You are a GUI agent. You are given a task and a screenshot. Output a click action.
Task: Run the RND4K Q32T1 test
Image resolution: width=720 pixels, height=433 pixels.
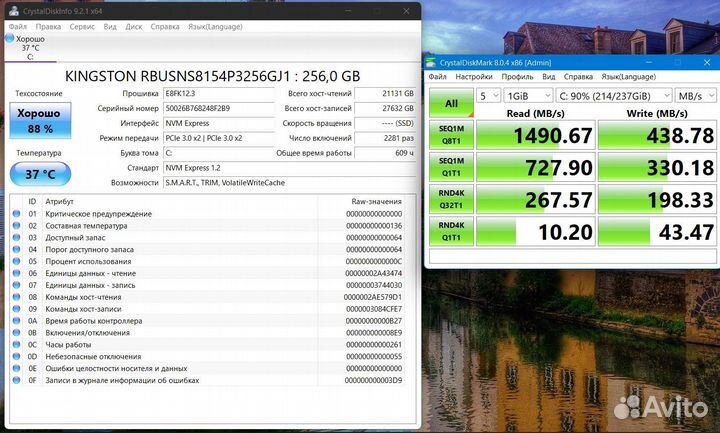click(x=451, y=199)
